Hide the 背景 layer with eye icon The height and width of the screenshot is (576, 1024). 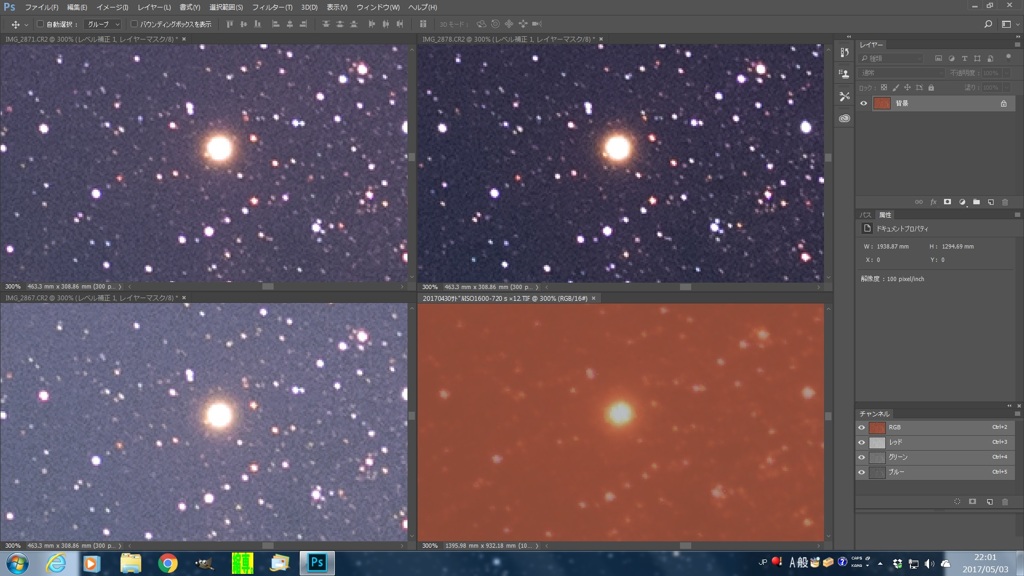click(864, 103)
